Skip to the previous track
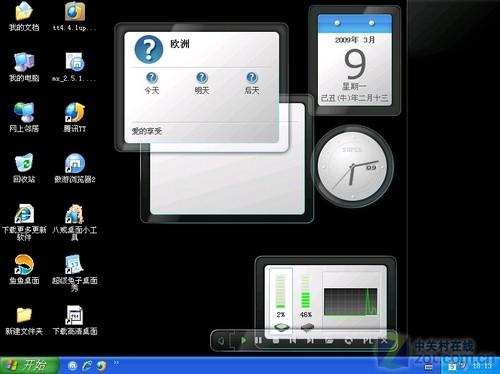 (293, 340)
